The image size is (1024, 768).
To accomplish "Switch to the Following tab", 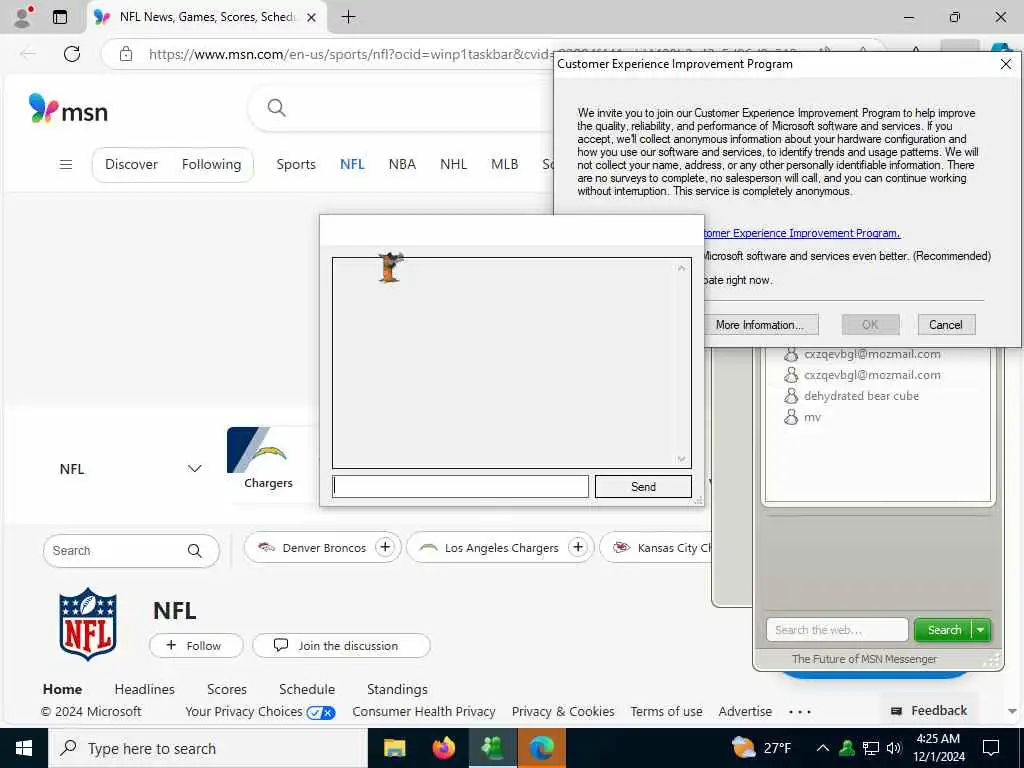I will (212, 165).
